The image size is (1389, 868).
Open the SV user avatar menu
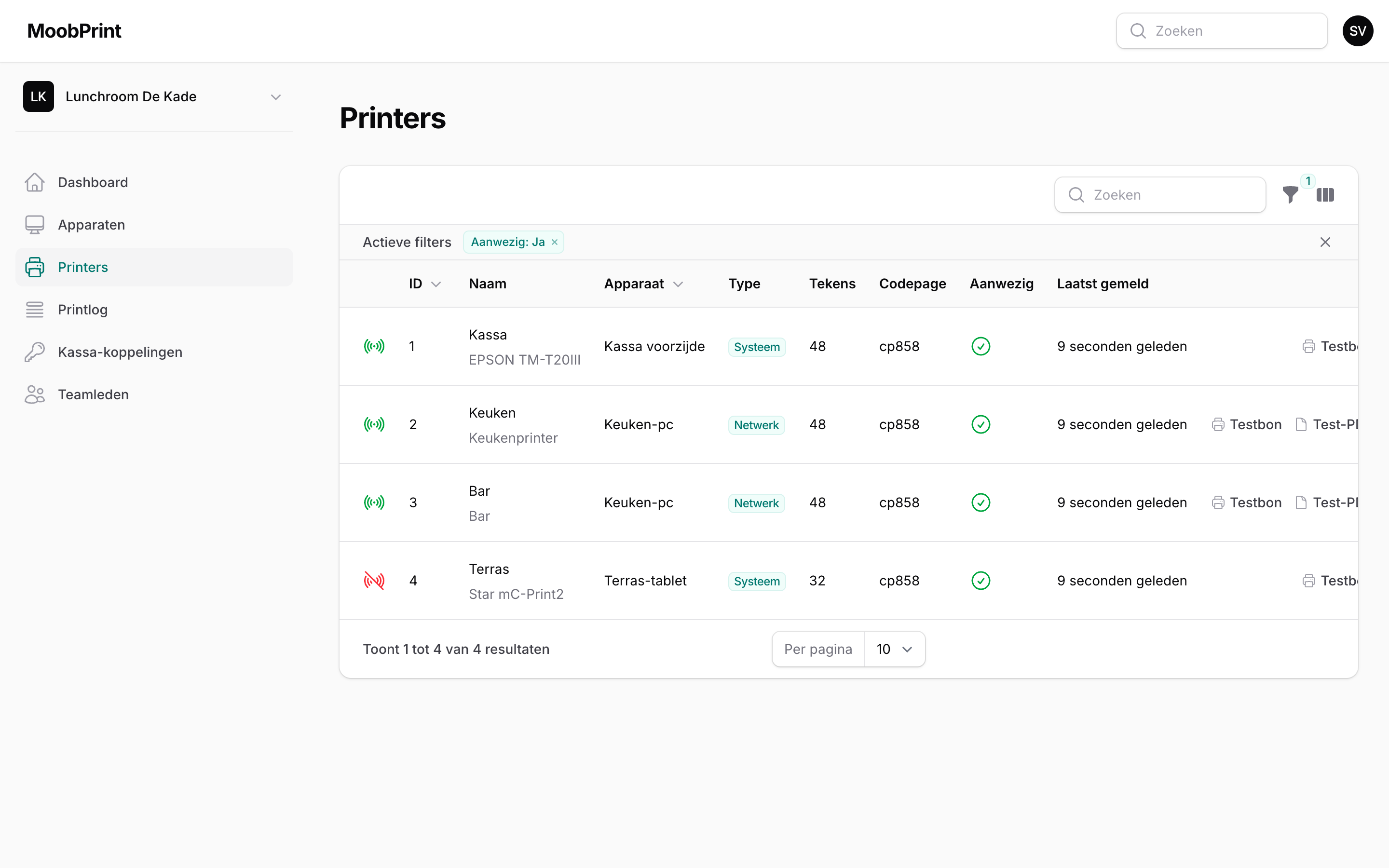pos(1358,31)
